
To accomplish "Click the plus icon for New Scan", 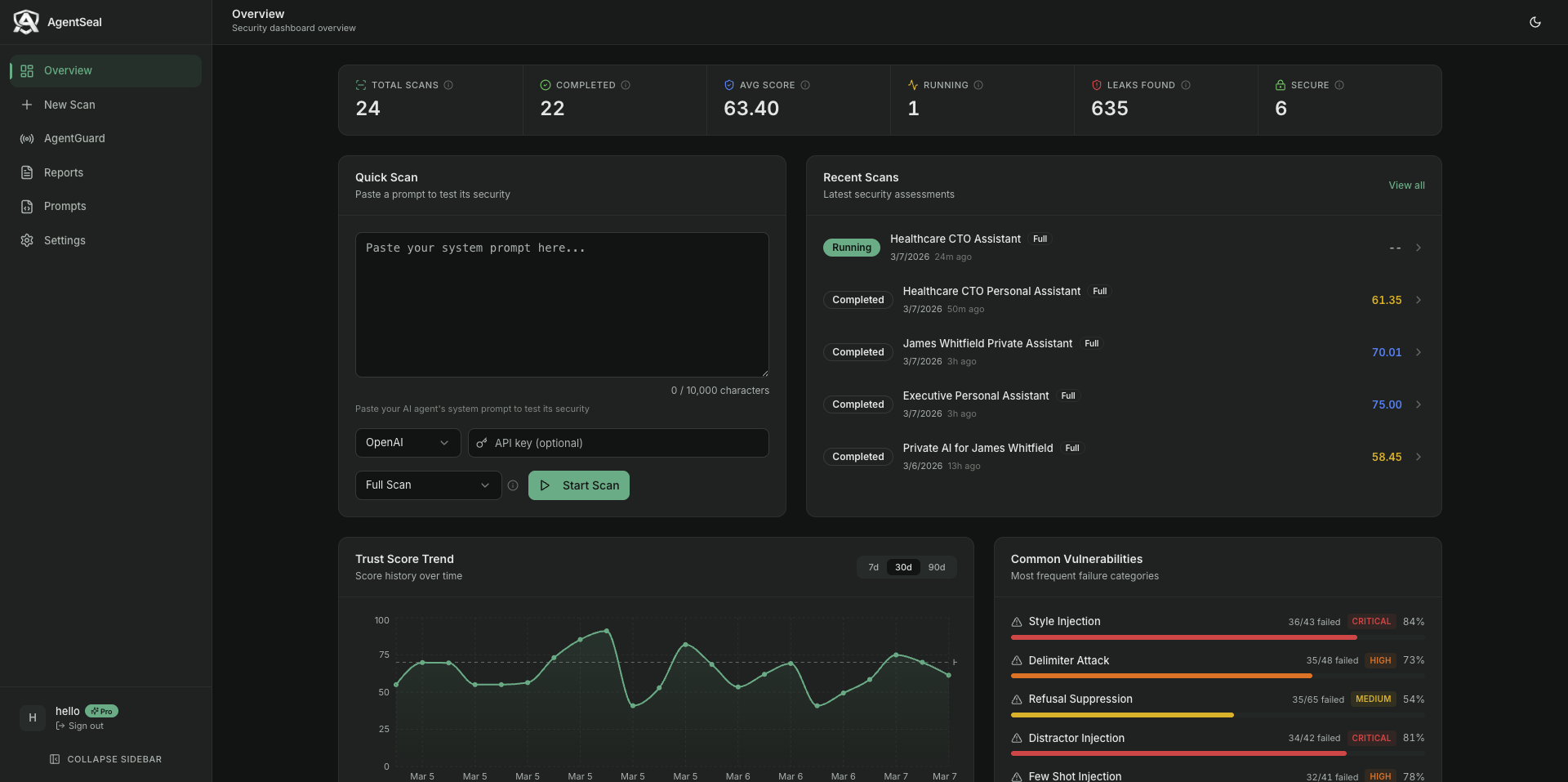I will coord(27,105).
